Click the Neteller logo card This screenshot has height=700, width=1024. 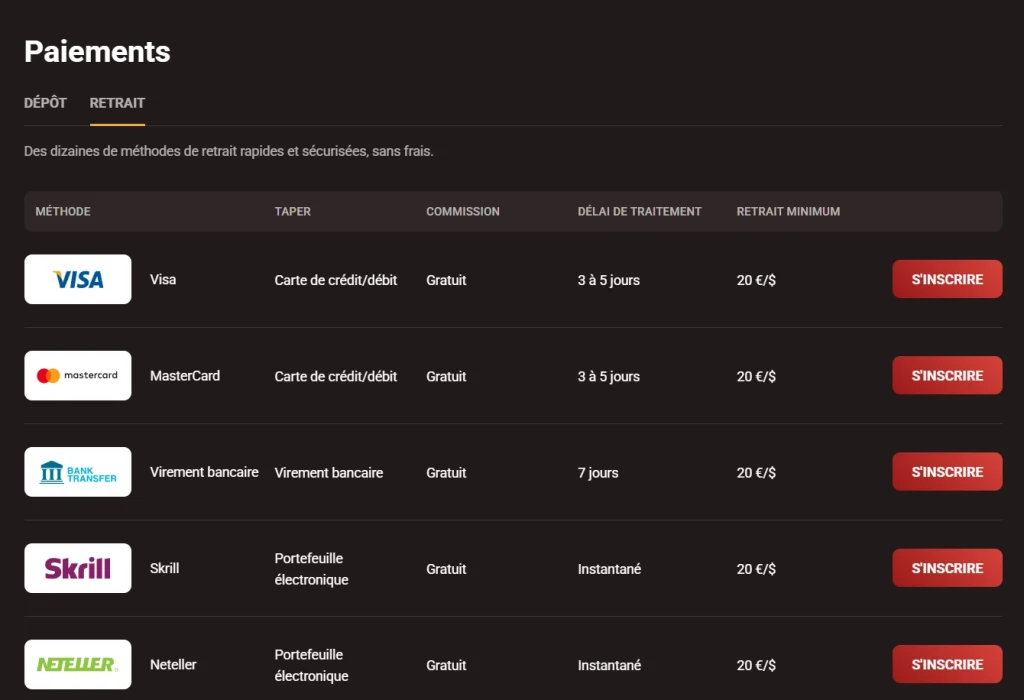coord(78,664)
